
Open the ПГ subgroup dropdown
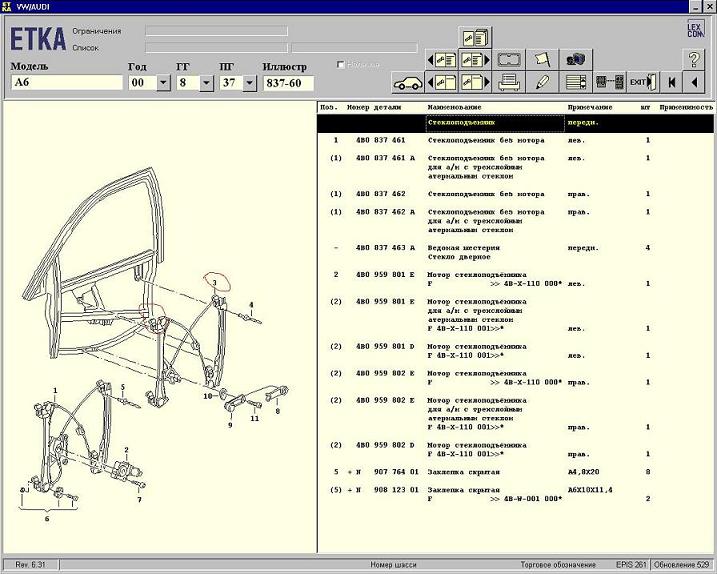pyautogui.click(x=249, y=83)
